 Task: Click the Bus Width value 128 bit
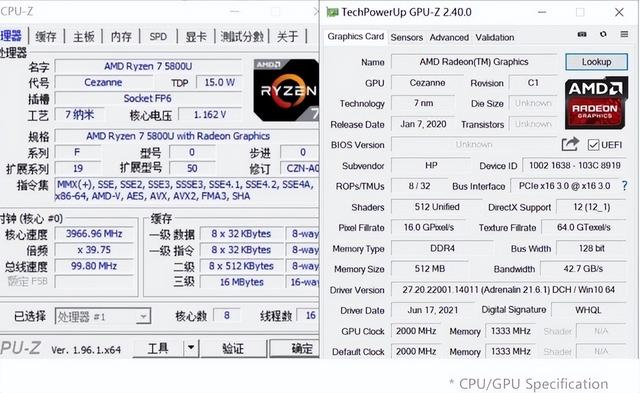pyautogui.click(x=591, y=248)
